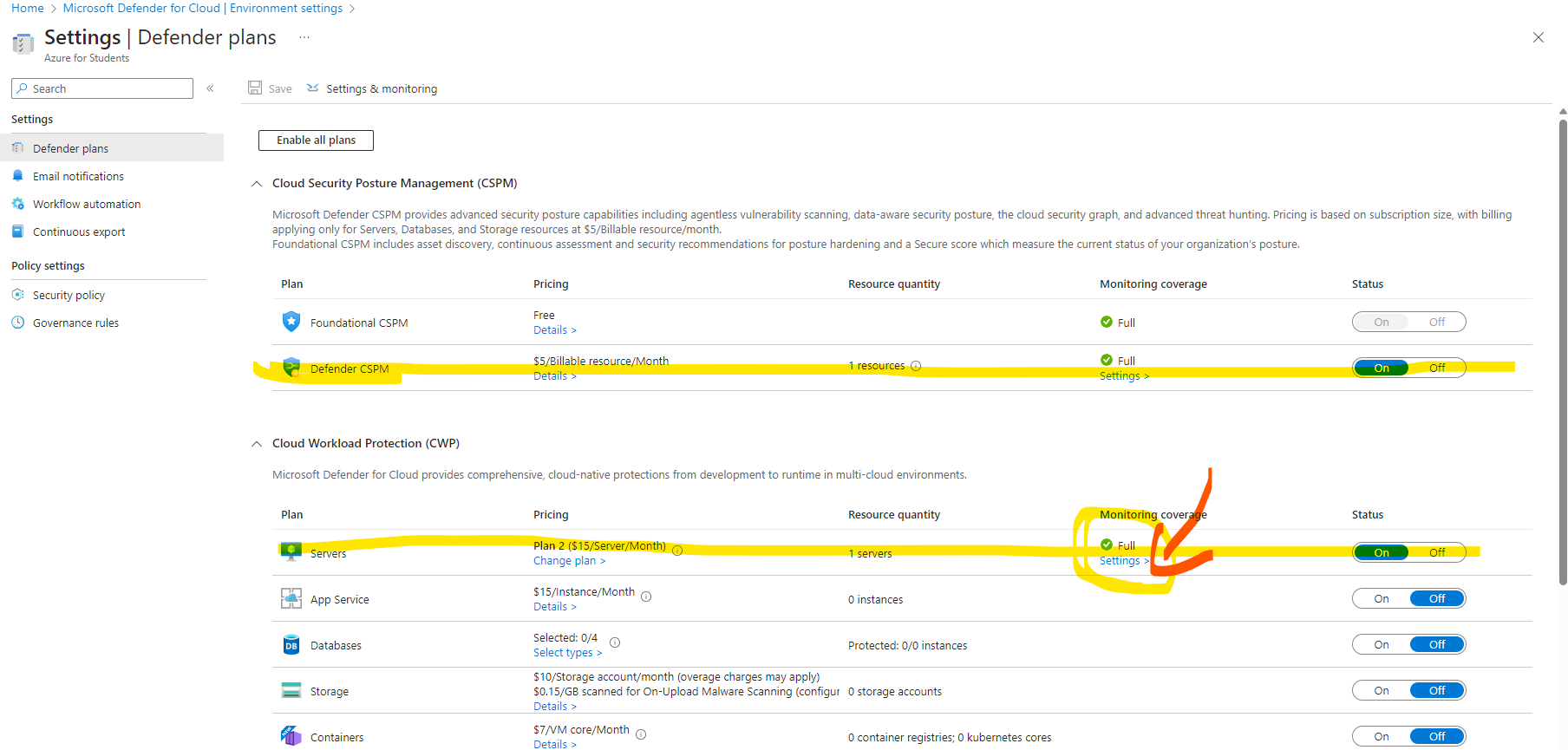Turn on the Containers plan
This screenshot has width=1568, height=750.
click(x=1381, y=736)
